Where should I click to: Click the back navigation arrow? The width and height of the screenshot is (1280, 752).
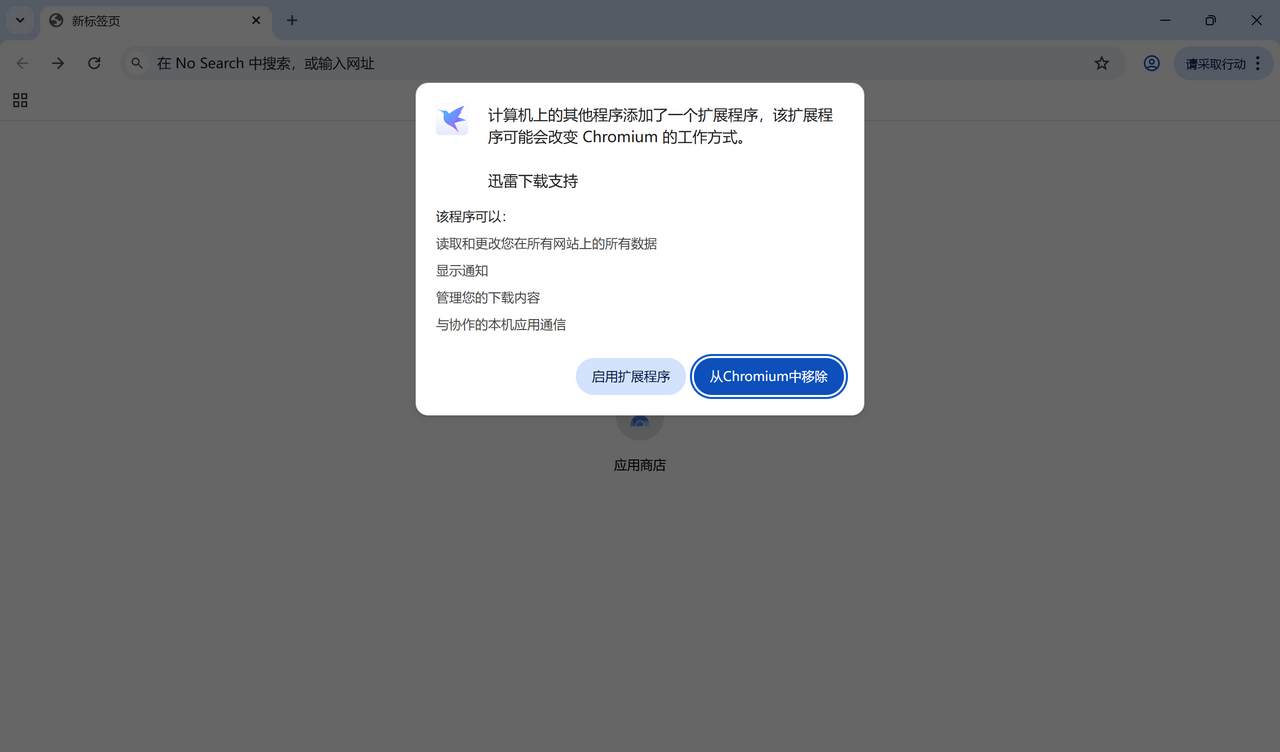(22, 62)
